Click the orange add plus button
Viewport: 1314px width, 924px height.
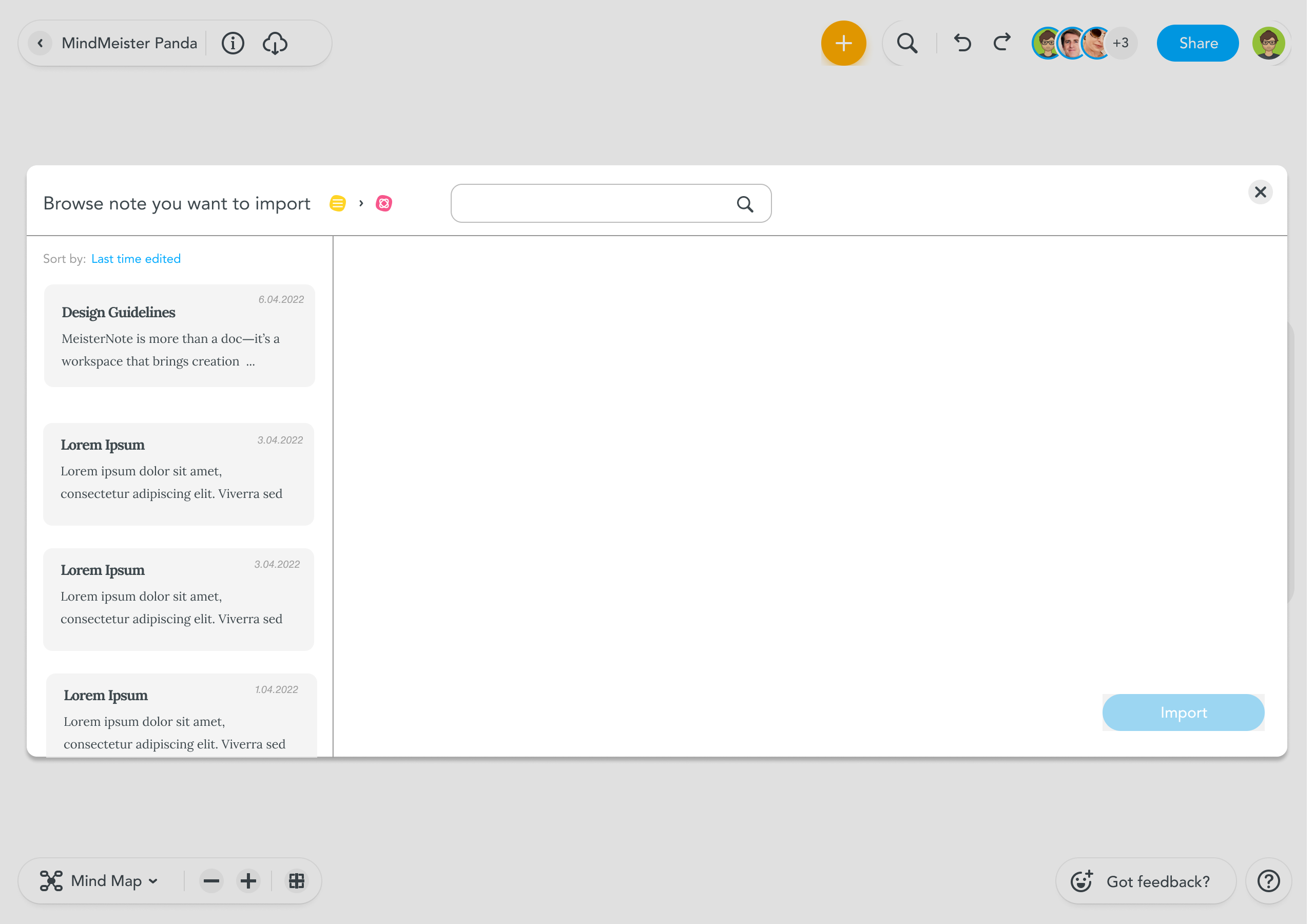[x=843, y=43]
